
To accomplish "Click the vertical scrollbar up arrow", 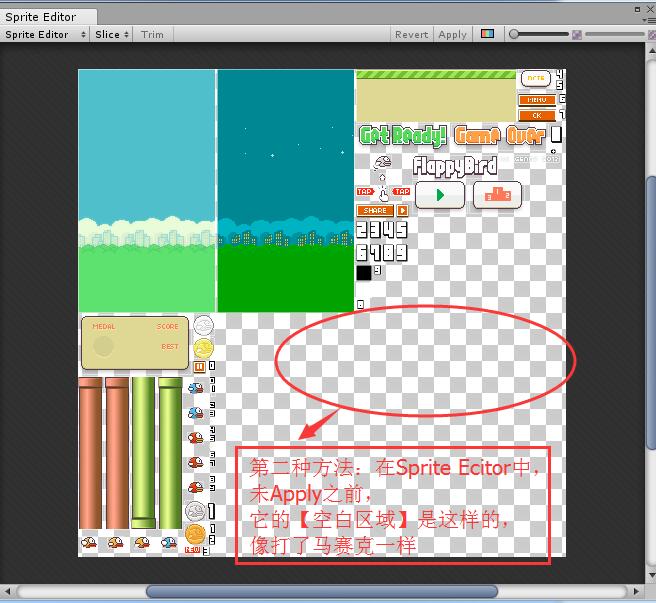I will tap(651, 51).
